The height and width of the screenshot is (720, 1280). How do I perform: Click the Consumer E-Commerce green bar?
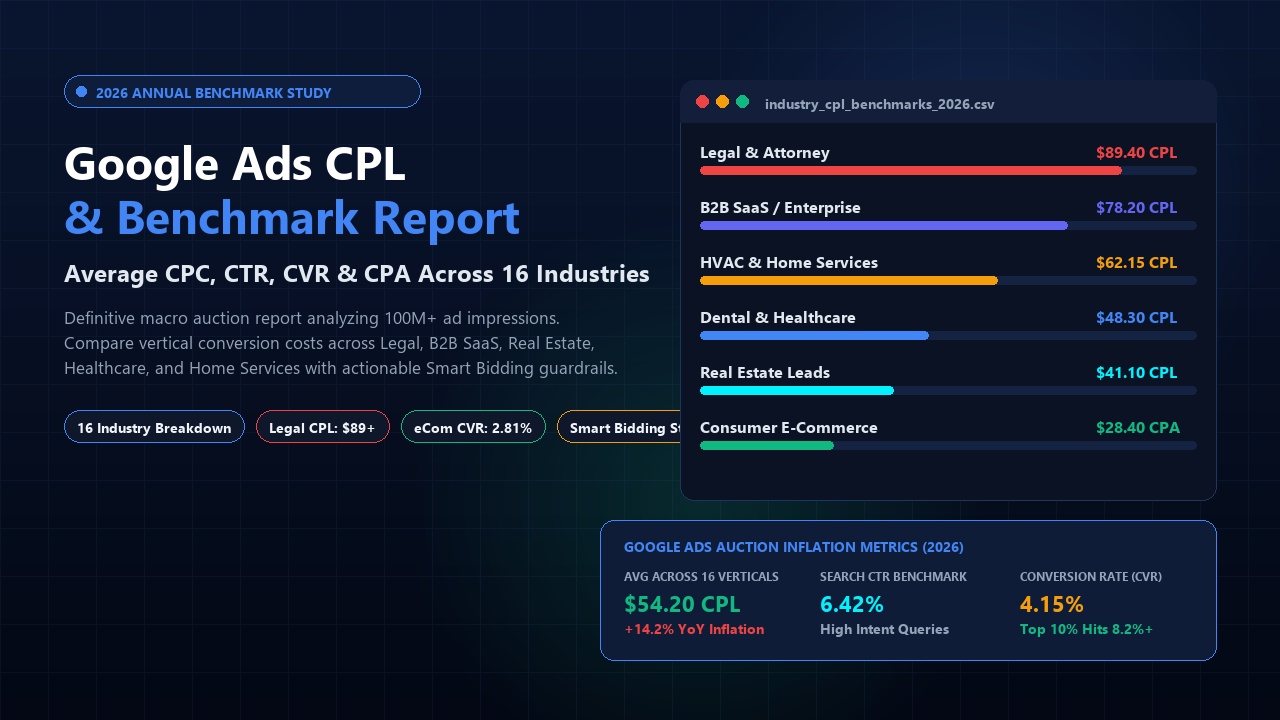[x=767, y=446]
